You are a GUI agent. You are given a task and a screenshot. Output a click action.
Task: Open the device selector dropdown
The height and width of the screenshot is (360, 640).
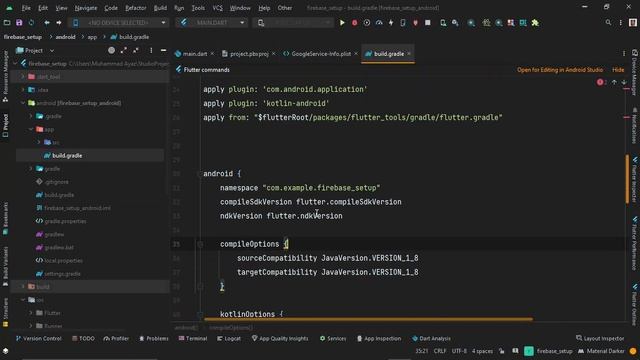(x=119, y=22)
